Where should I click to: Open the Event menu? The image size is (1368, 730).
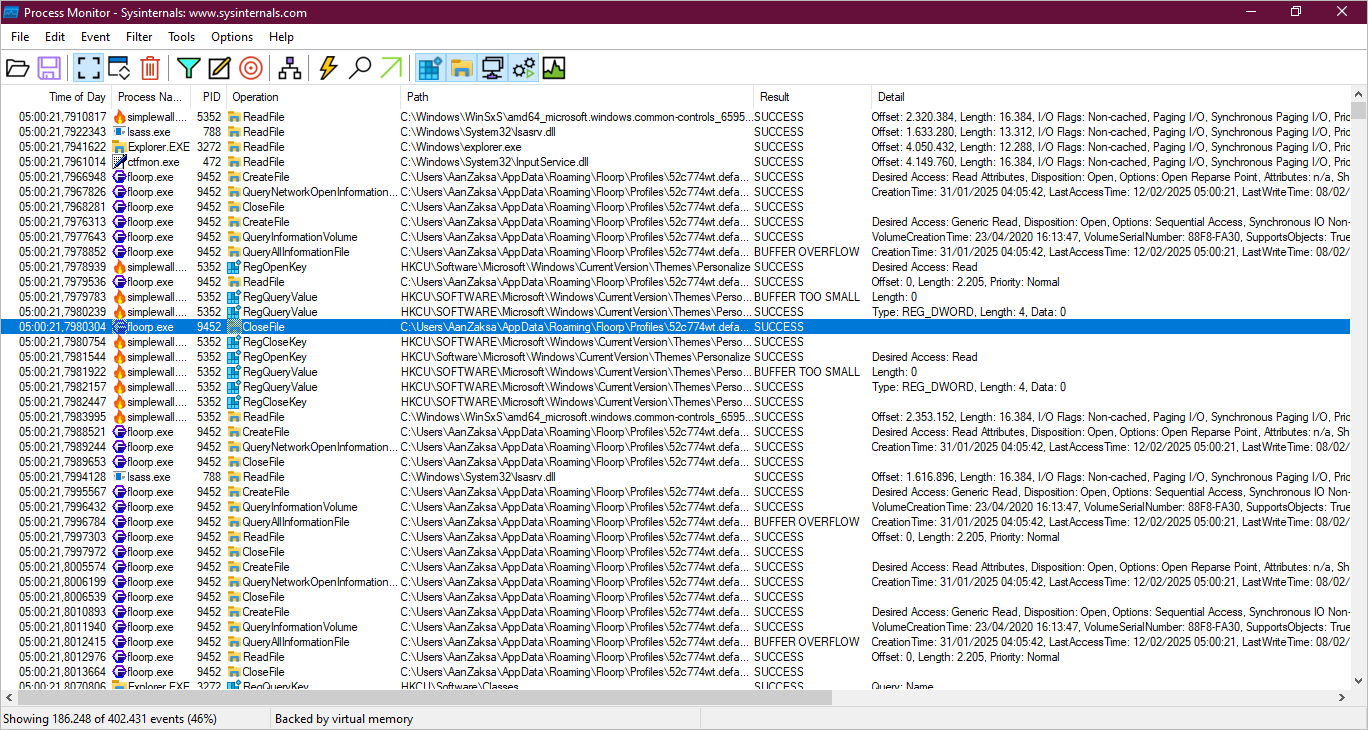(x=96, y=37)
